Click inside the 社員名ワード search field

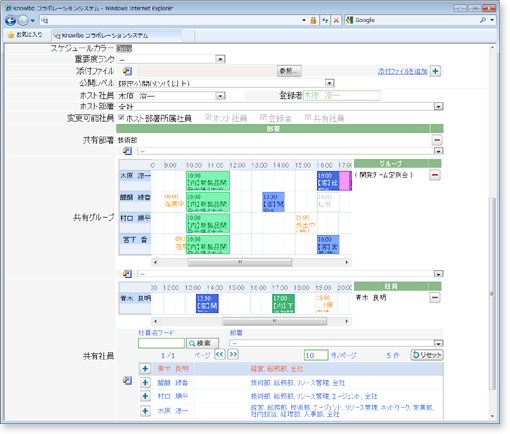click(x=161, y=343)
